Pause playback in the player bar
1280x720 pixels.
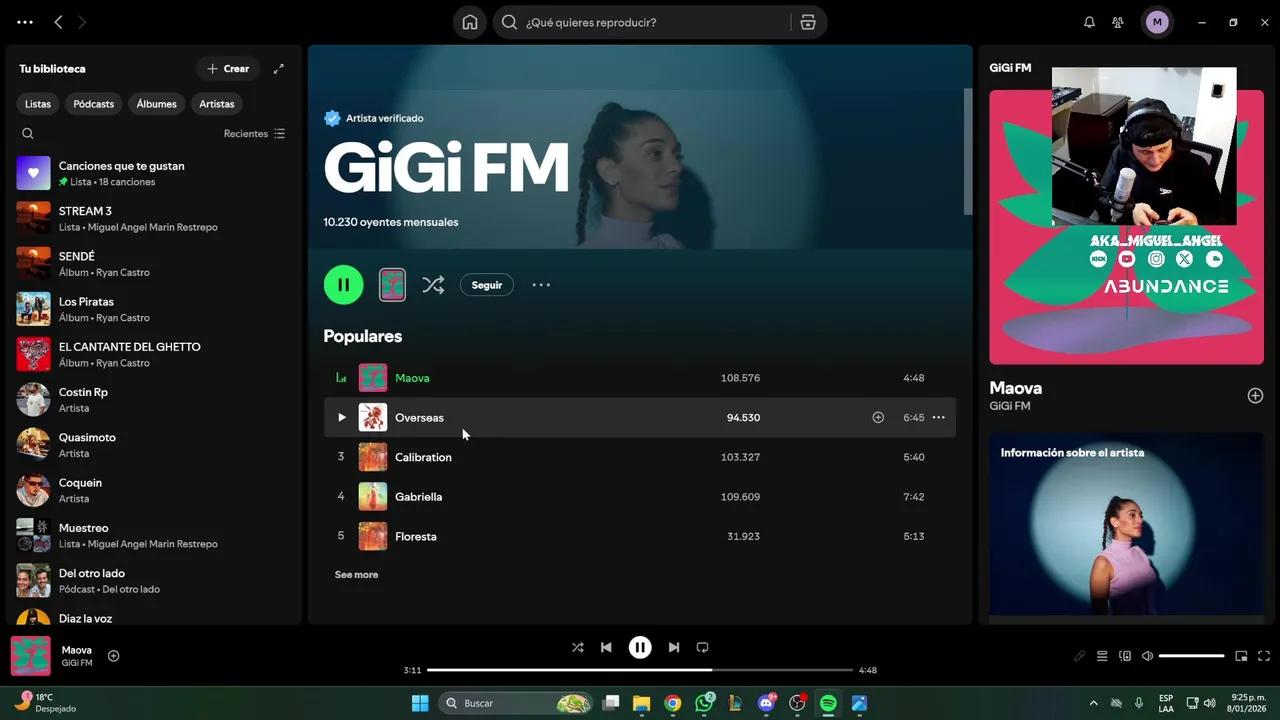[x=640, y=647]
